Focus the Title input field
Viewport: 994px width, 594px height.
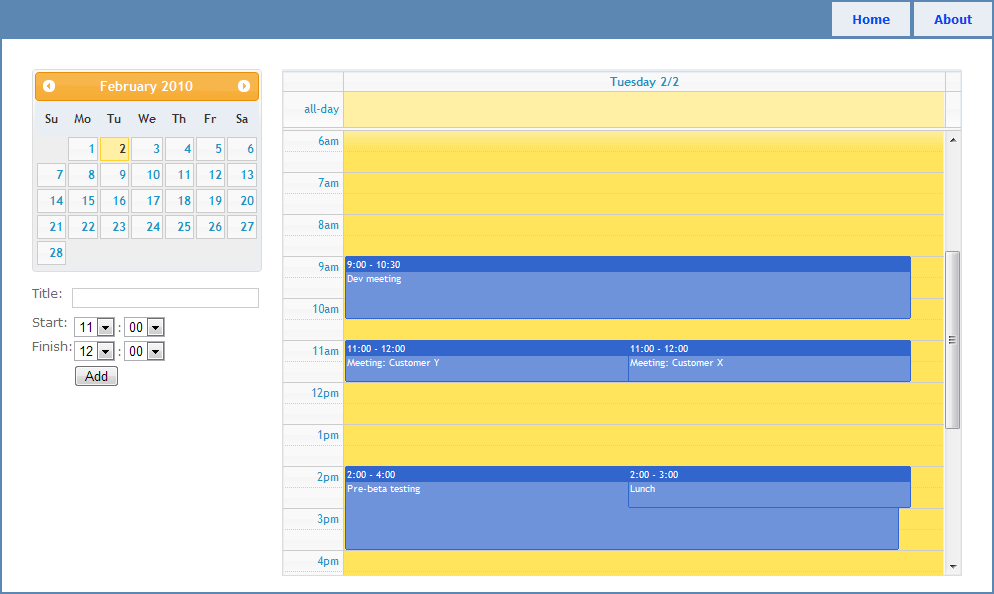click(165, 298)
